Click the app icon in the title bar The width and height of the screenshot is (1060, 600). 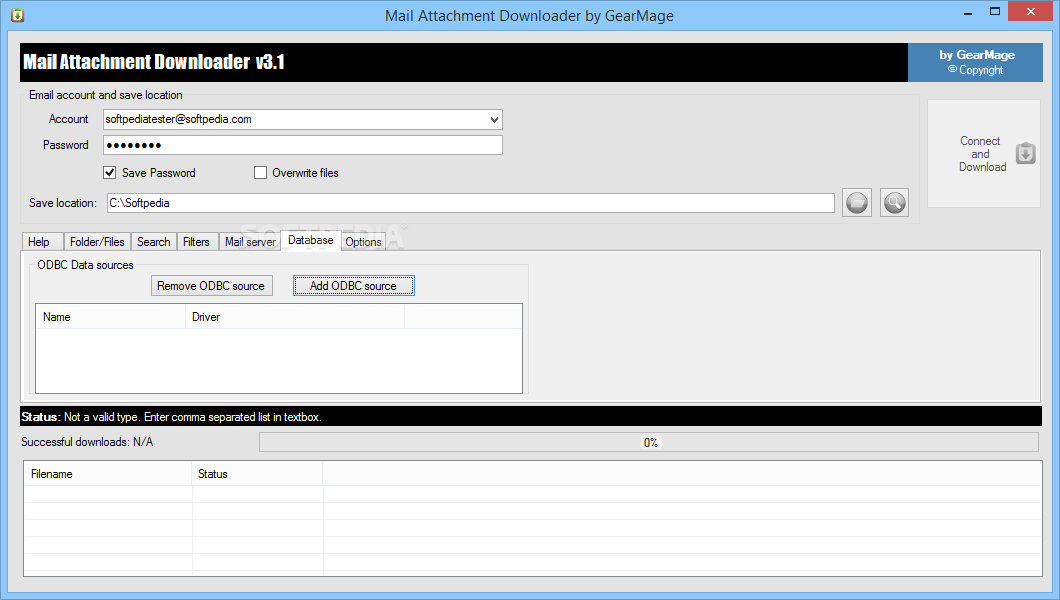point(18,15)
